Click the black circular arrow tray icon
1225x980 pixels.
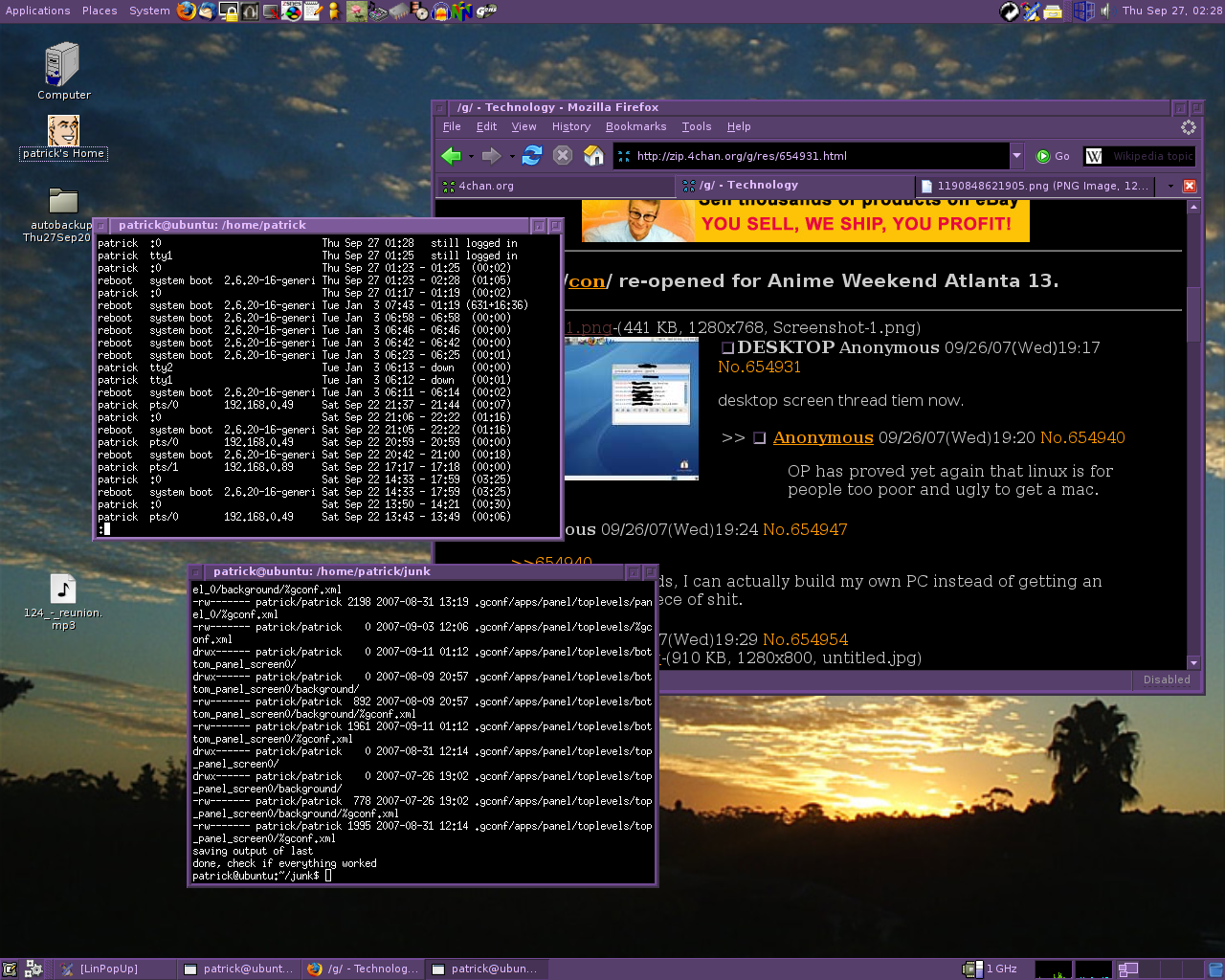coord(1010,11)
